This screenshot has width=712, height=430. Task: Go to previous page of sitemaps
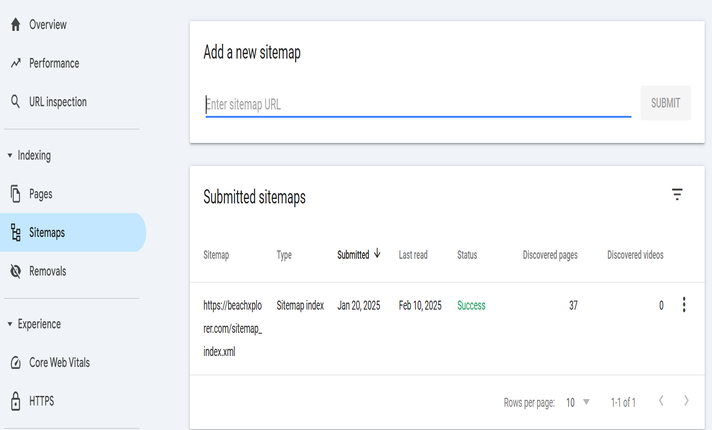(660, 401)
